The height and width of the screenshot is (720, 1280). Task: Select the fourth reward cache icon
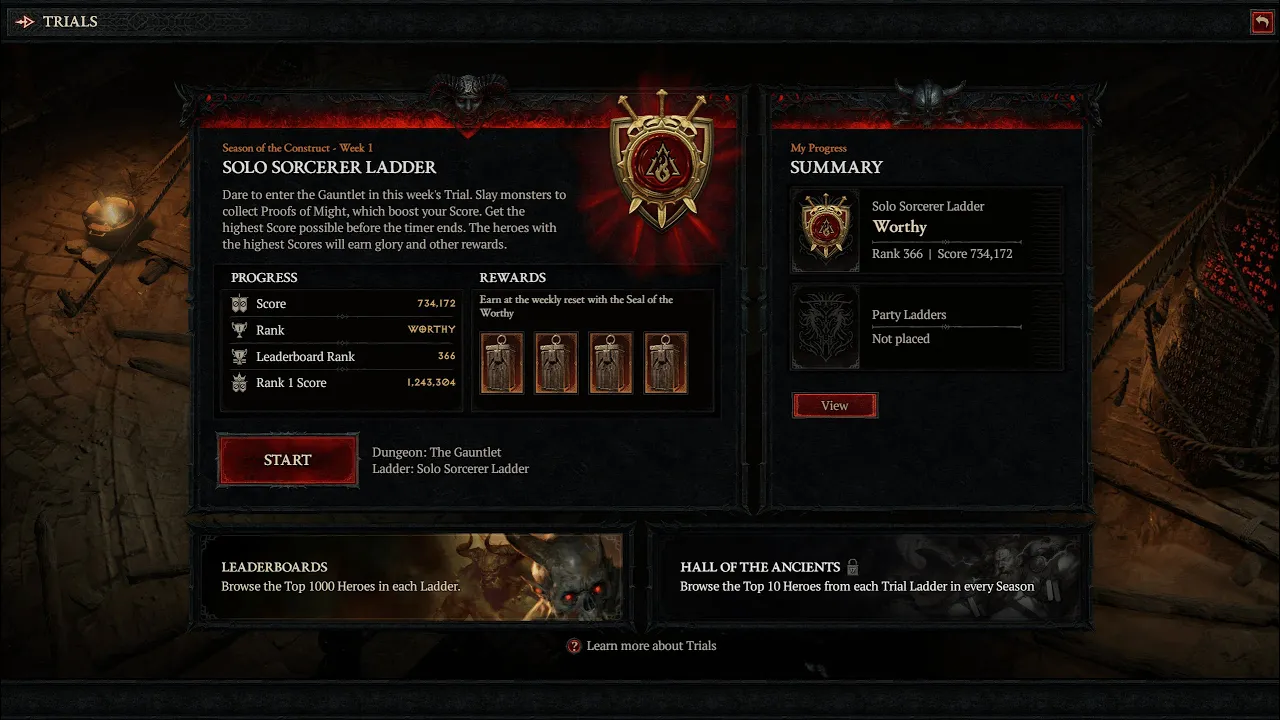point(665,363)
